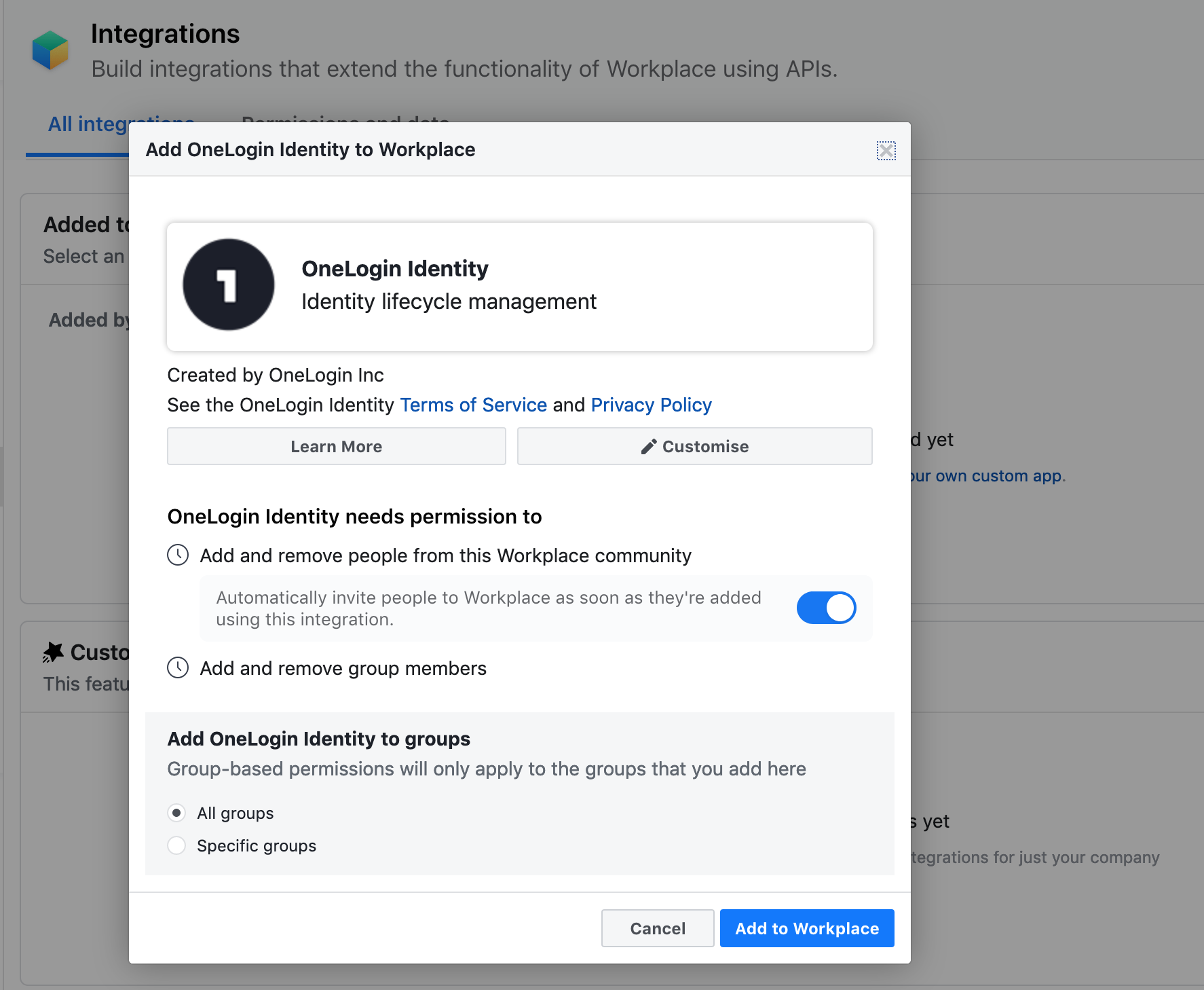Image resolution: width=1204 pixels, height=990 pixels.
Task: Switch to the All integrations tab
Action: tap(88, 124)
